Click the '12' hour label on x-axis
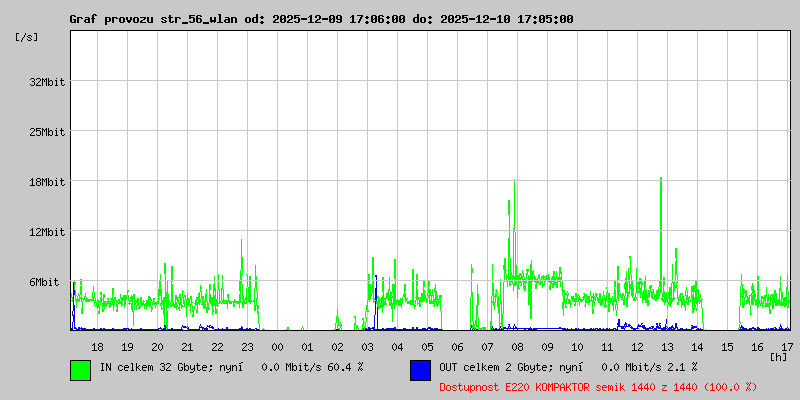 [637, 347]
